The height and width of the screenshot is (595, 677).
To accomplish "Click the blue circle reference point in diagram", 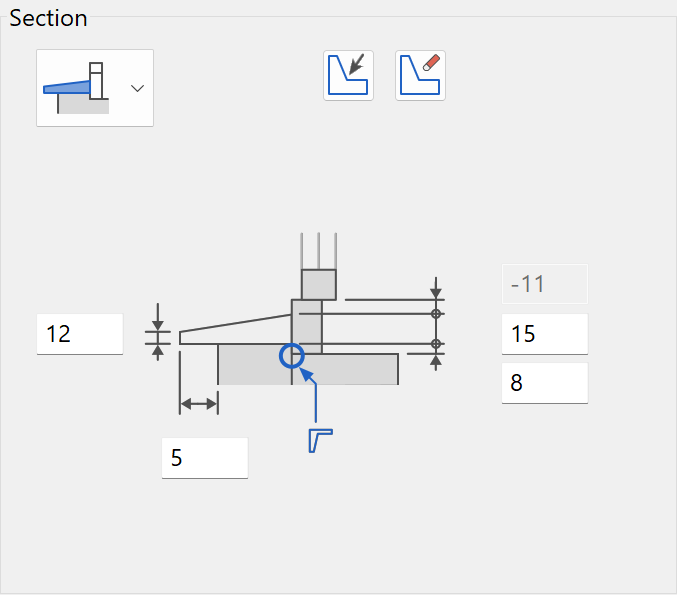I will [292, 356].
